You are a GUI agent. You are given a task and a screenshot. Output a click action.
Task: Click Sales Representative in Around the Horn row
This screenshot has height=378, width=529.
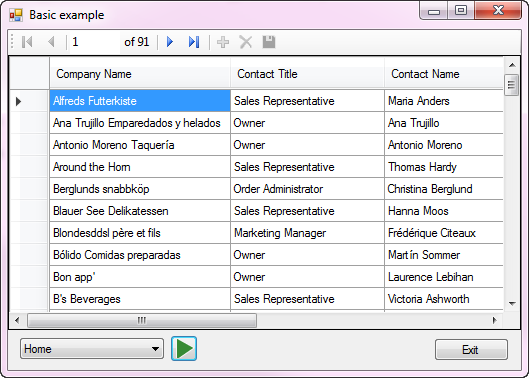(x=307, y=167)
